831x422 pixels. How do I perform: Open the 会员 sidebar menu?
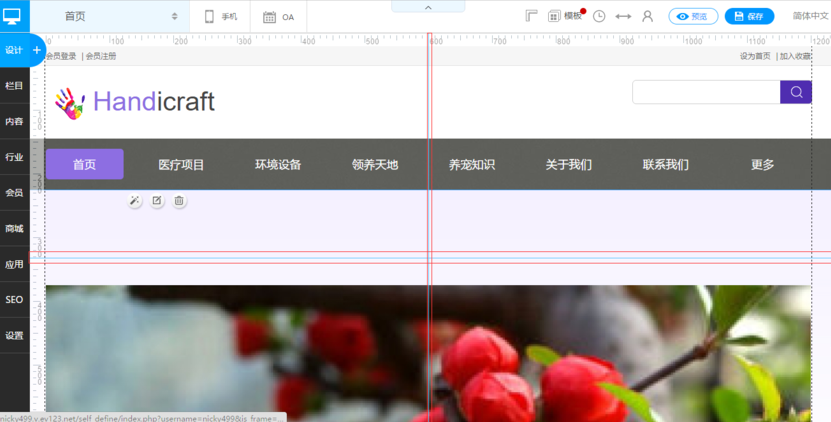14,192
